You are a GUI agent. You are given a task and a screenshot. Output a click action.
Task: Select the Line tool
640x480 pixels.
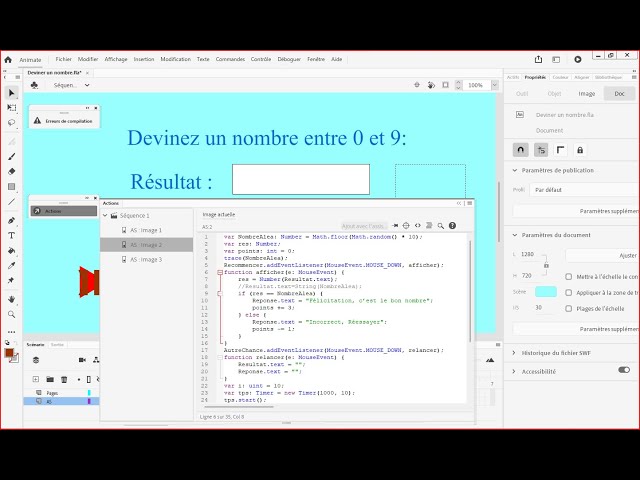pos(11,202)
